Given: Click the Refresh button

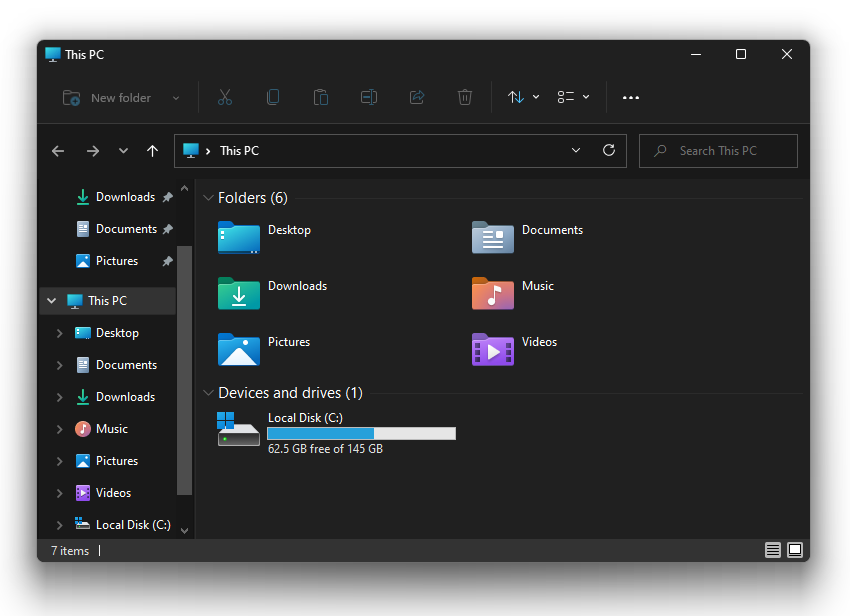Looking at the screenshot, I should point(609,150).
